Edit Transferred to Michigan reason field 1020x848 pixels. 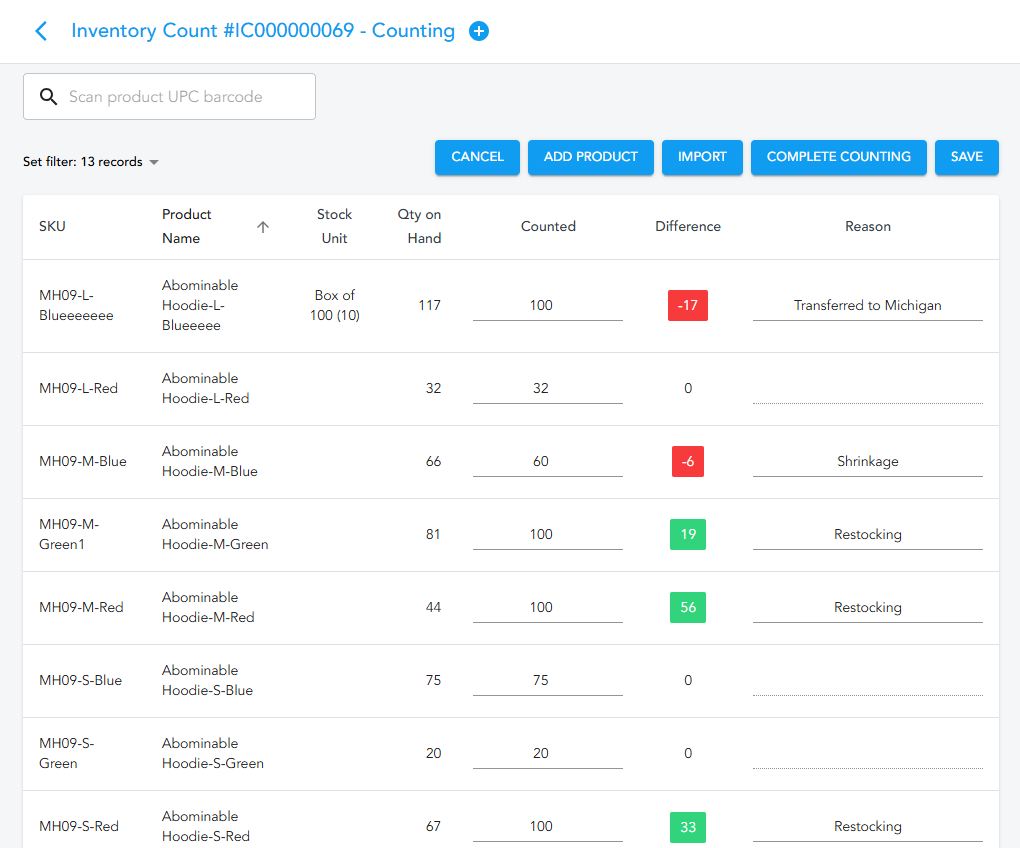point(867,306)
